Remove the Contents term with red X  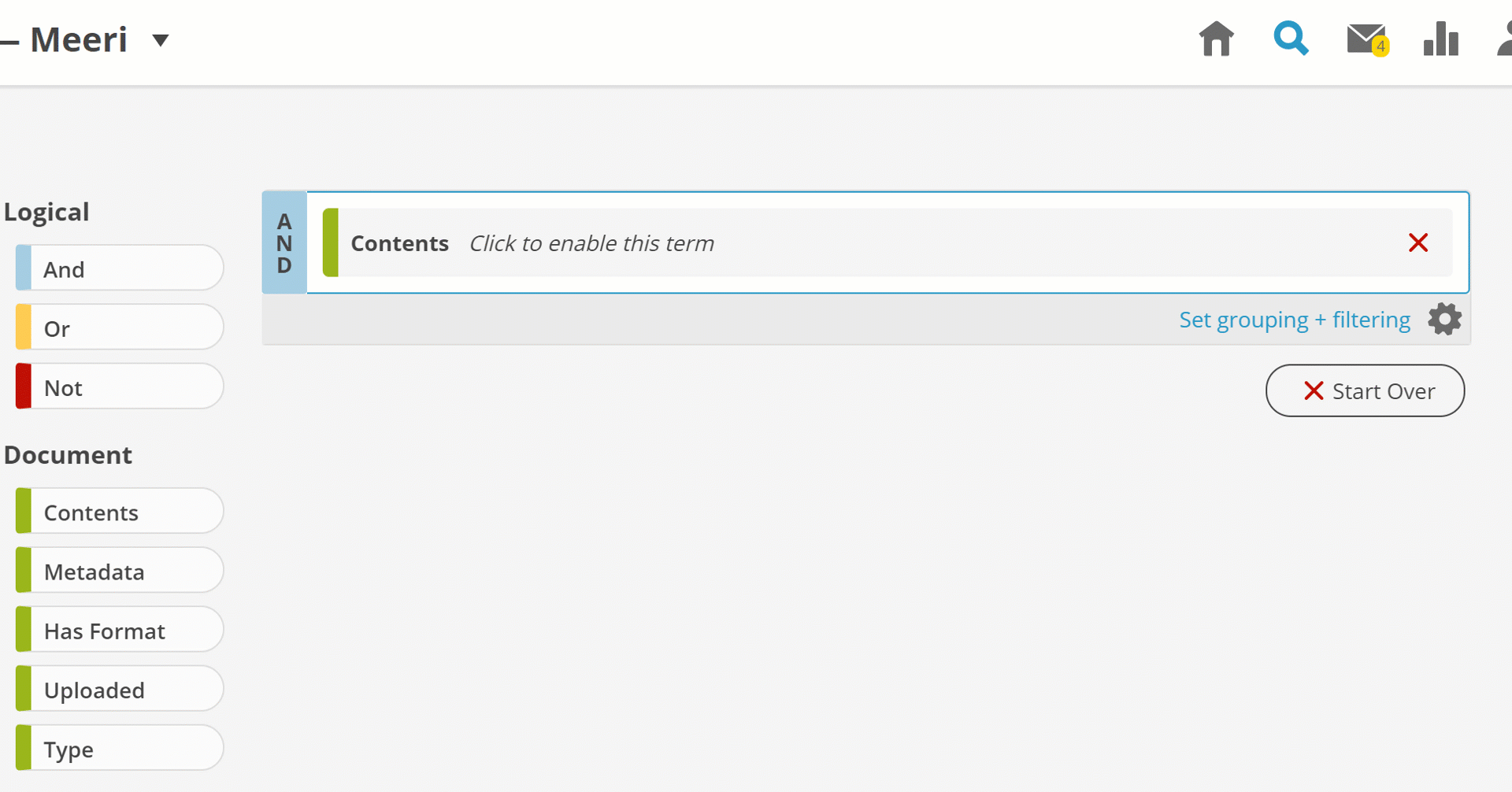click(1418, 242)
